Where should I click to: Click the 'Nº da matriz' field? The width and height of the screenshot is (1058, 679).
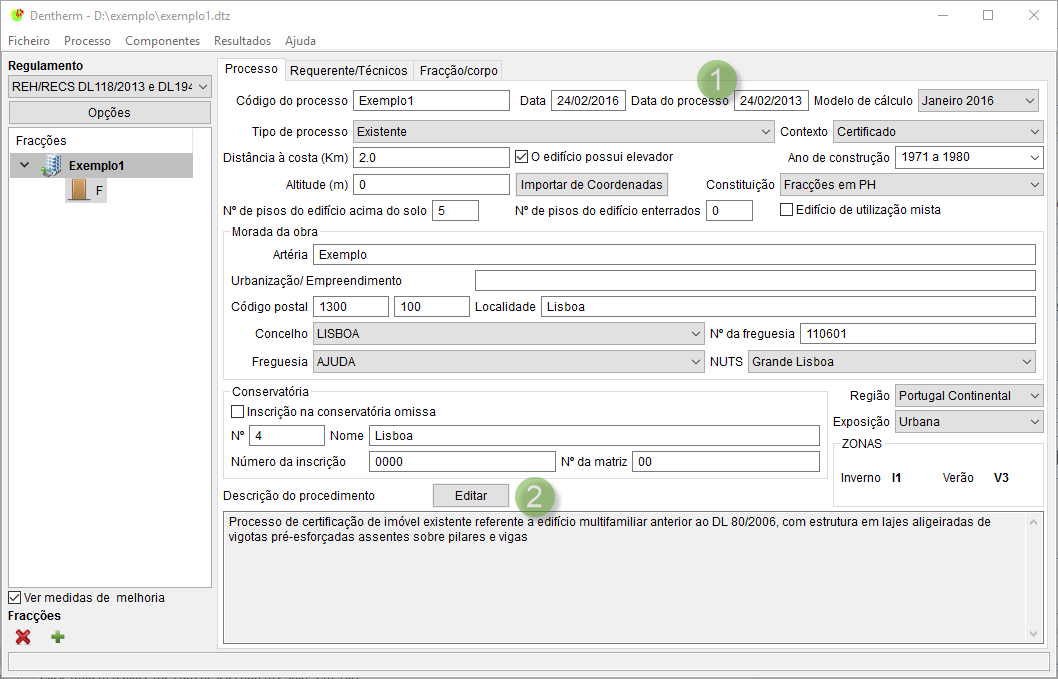pos(726,462)
